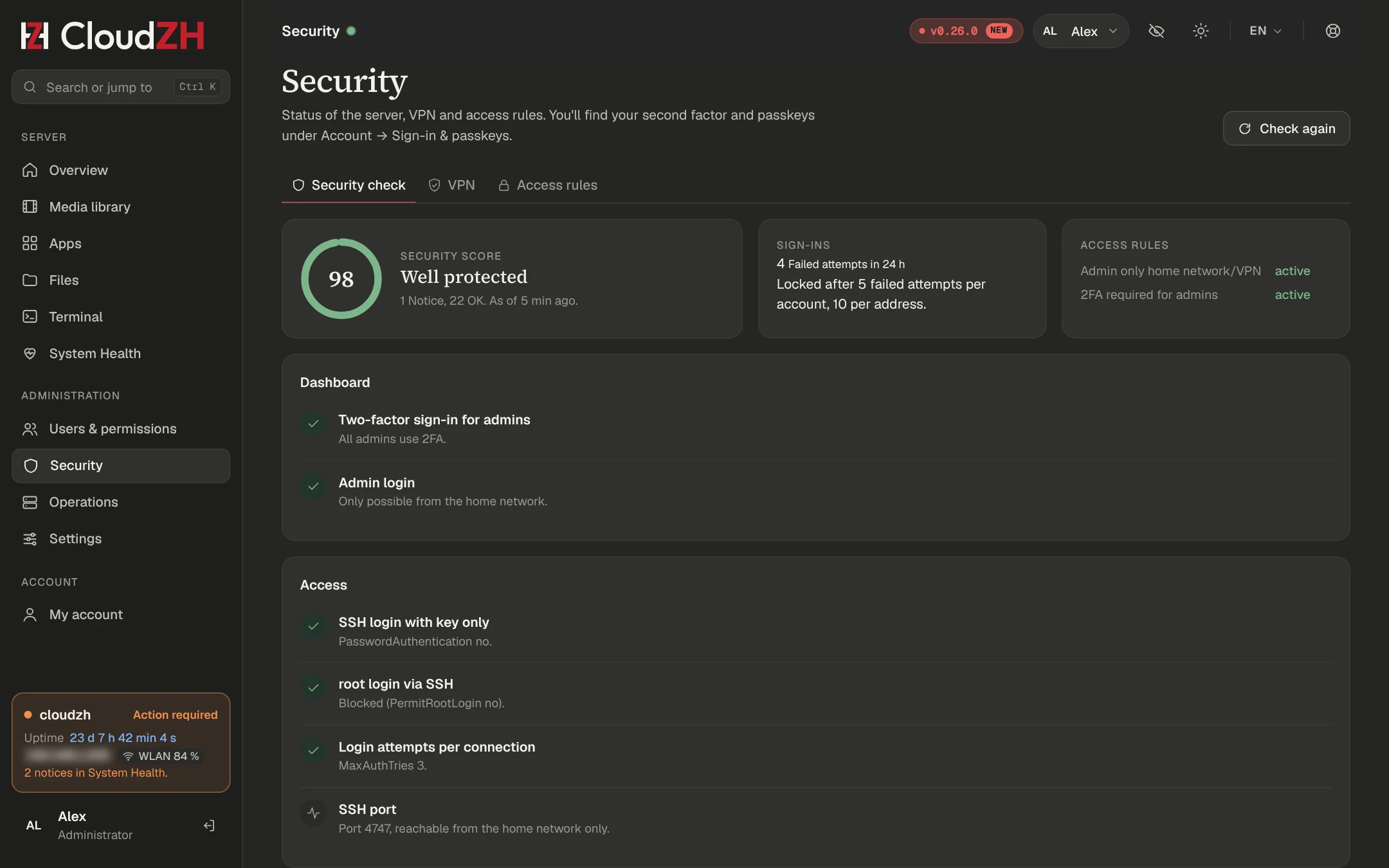The height and width of the screenshot is (868, 1389).
Task: Click the PasswordAuthentication no. text
Action: click(x=415, y=642)
